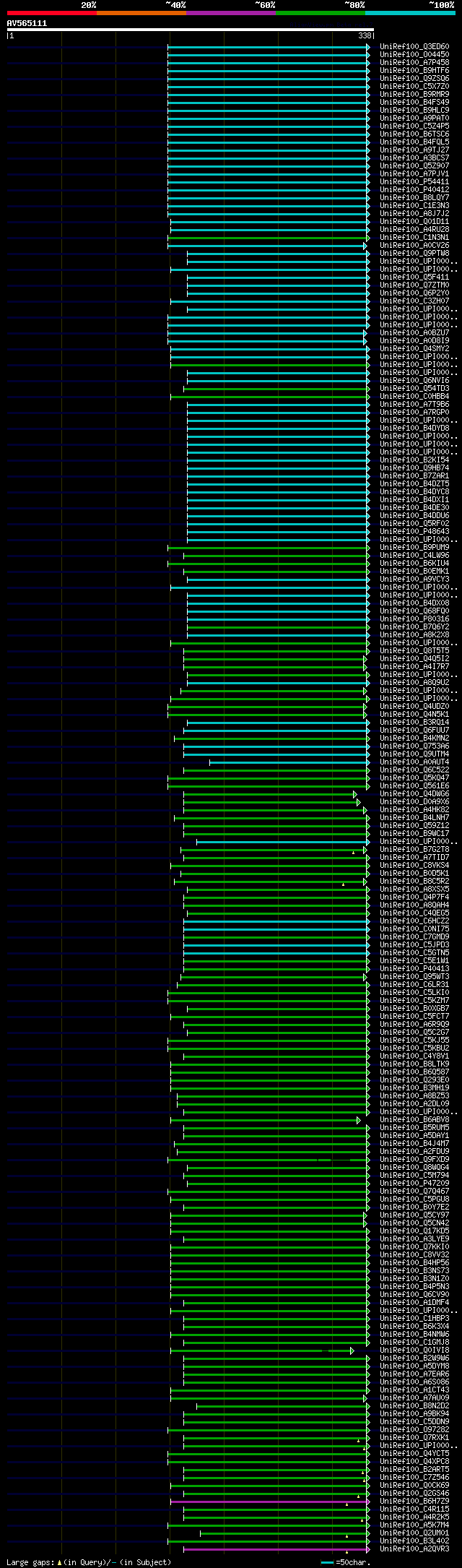Select label UniRef100_A9PAT0
Viewport: 462px width, 1568px height.
(414, 119)
